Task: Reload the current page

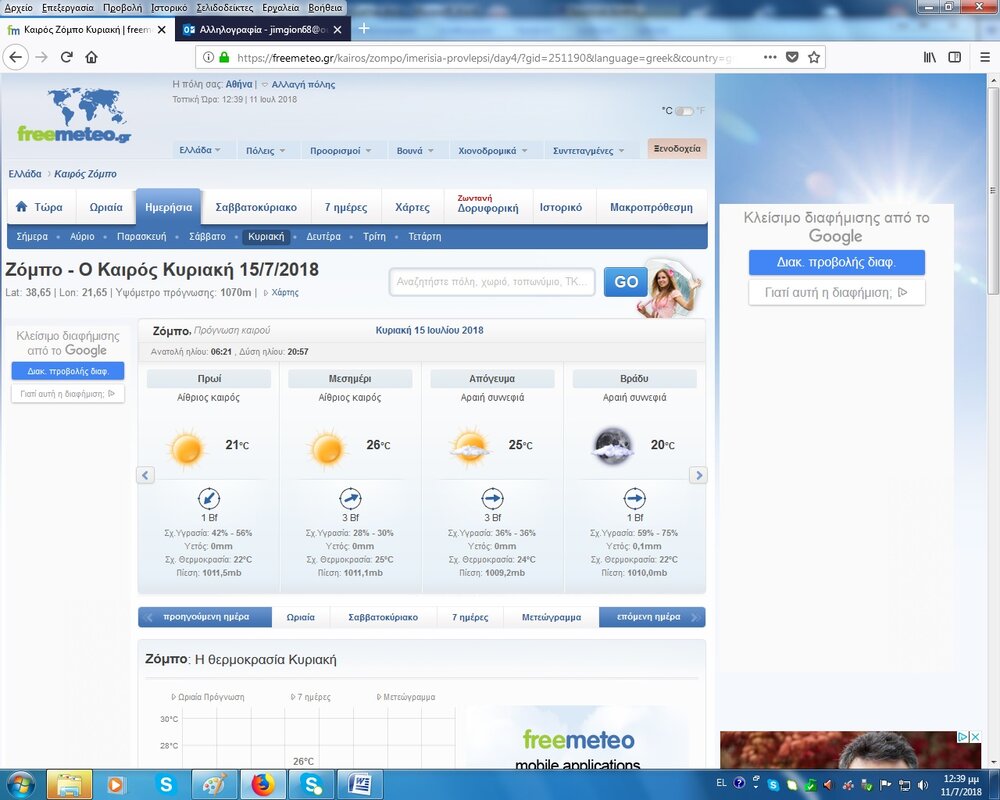Action: (66, 57)
